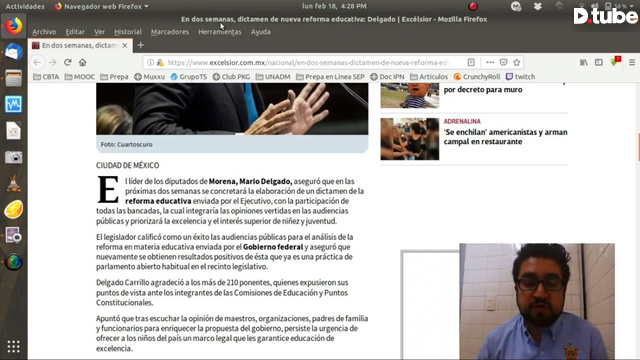The height and width of the screenshot is (360, 640).
Task: Close the 'En dos semanas' tab
Action: click(x=125, y=45)
